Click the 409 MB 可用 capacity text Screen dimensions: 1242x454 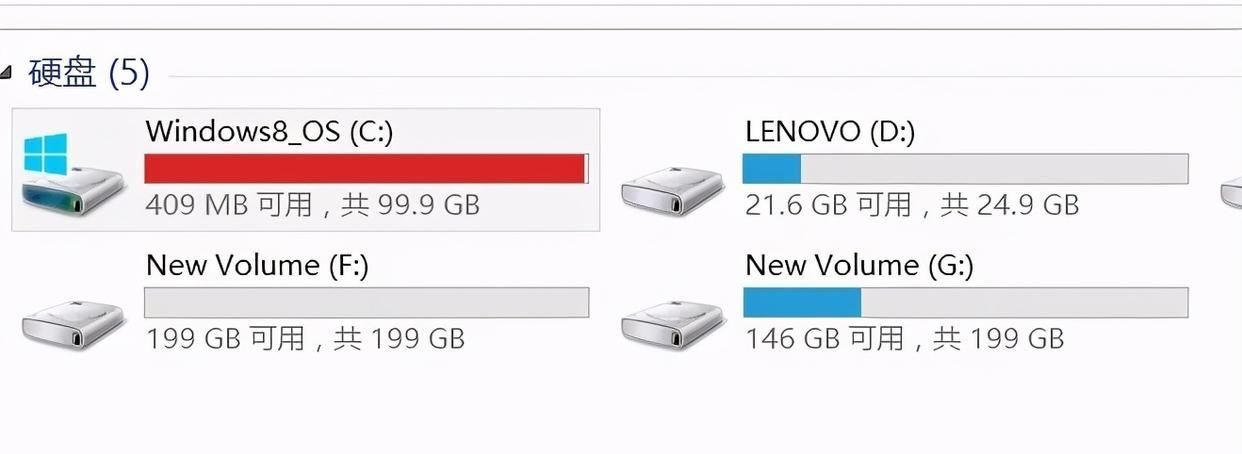pyautogui.click(x=229, y=205)
